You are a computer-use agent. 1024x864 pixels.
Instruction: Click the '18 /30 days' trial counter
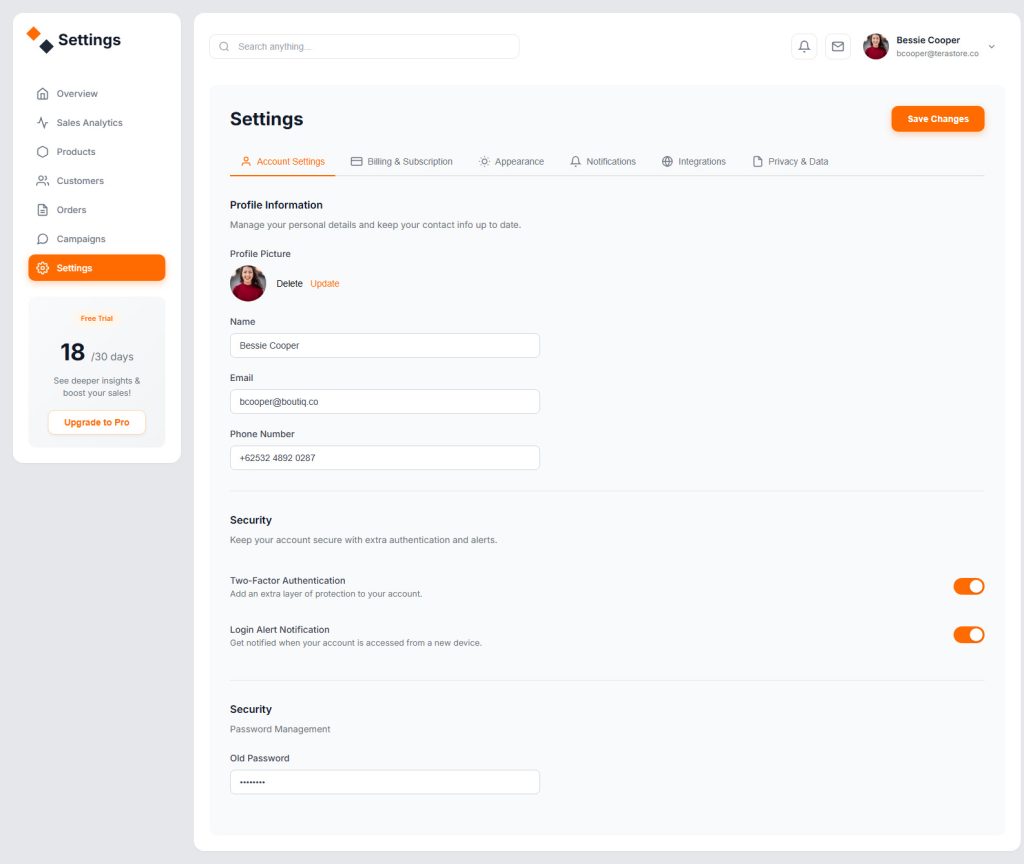[97, 353]
